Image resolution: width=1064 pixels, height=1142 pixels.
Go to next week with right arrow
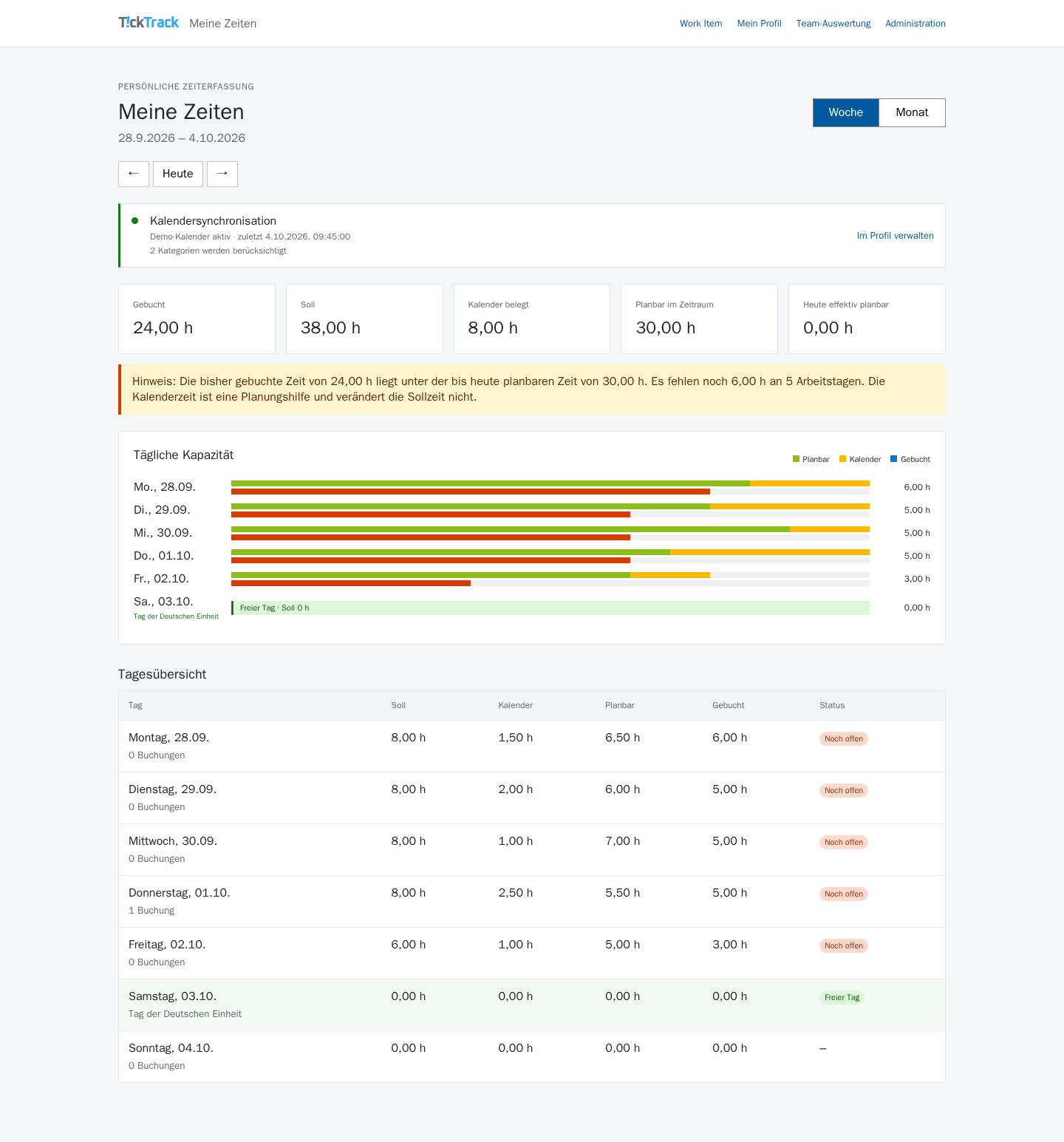222,174
